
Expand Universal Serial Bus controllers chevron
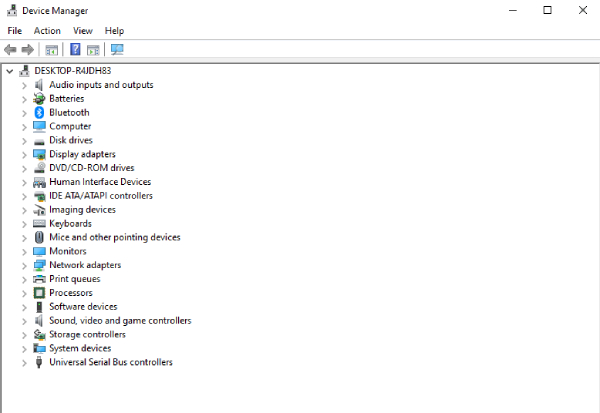(x=24, y=362)
